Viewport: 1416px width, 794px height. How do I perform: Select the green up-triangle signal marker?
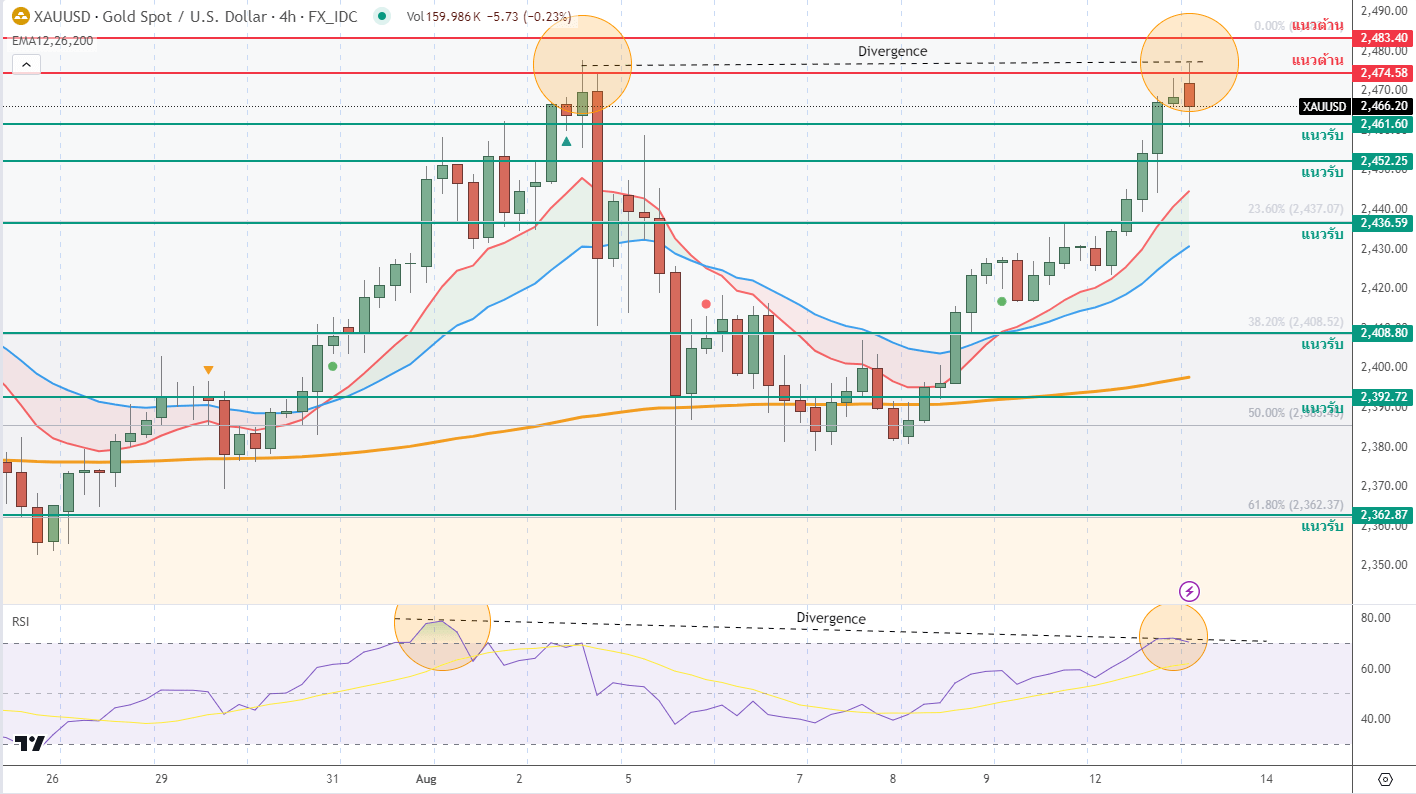pyautogui.click(x=566, y=142)
